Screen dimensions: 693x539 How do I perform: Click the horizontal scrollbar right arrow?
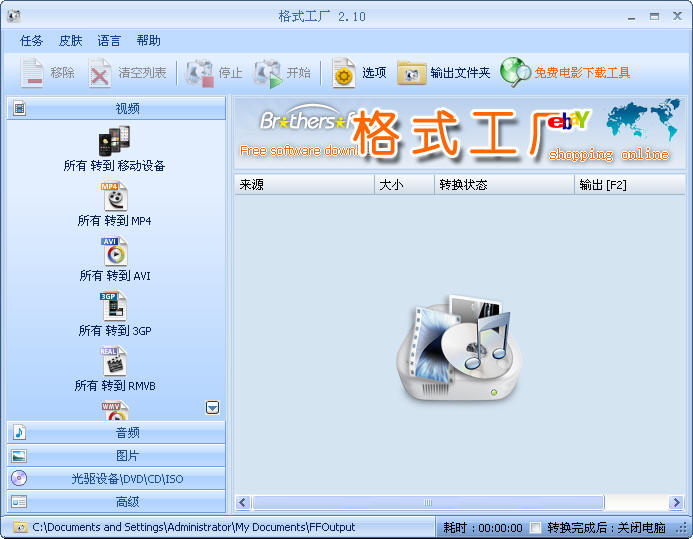tap(676, 502)
